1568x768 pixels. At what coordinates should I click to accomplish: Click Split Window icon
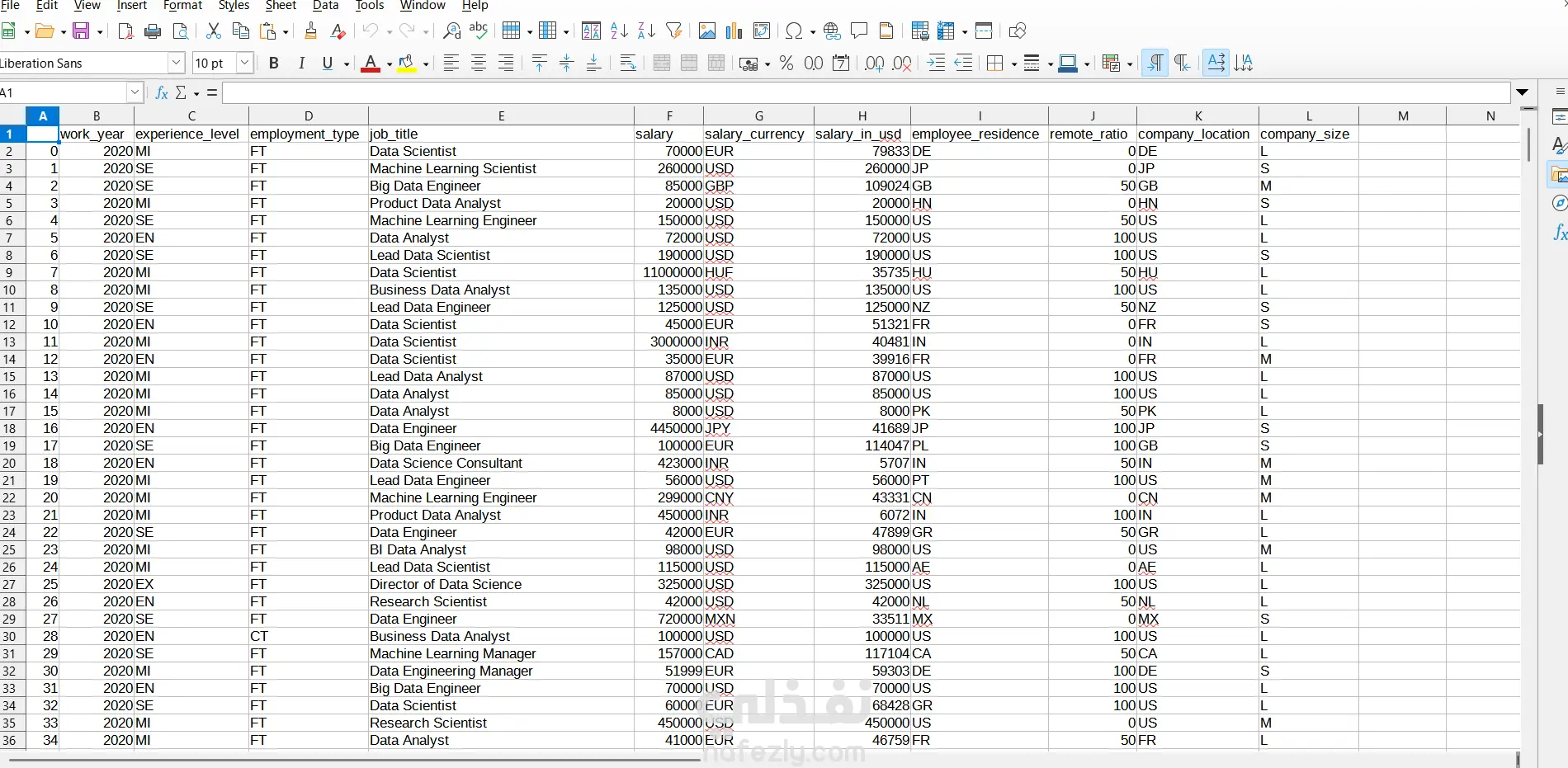pos(984,31)
